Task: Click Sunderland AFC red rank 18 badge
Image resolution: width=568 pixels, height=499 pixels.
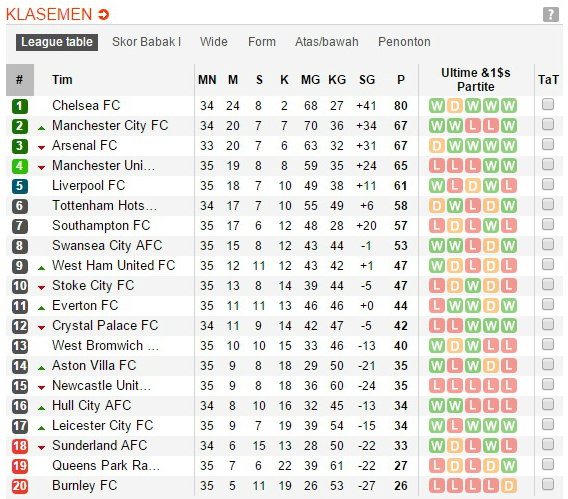Action: pyautogui.click(x=20, y=446)
